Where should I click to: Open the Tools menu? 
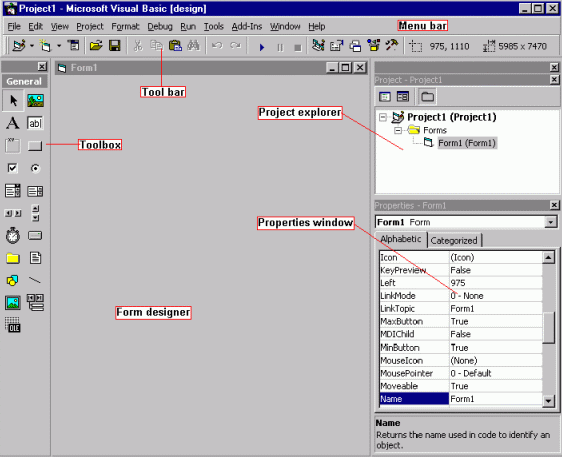(x=214, y=27)
